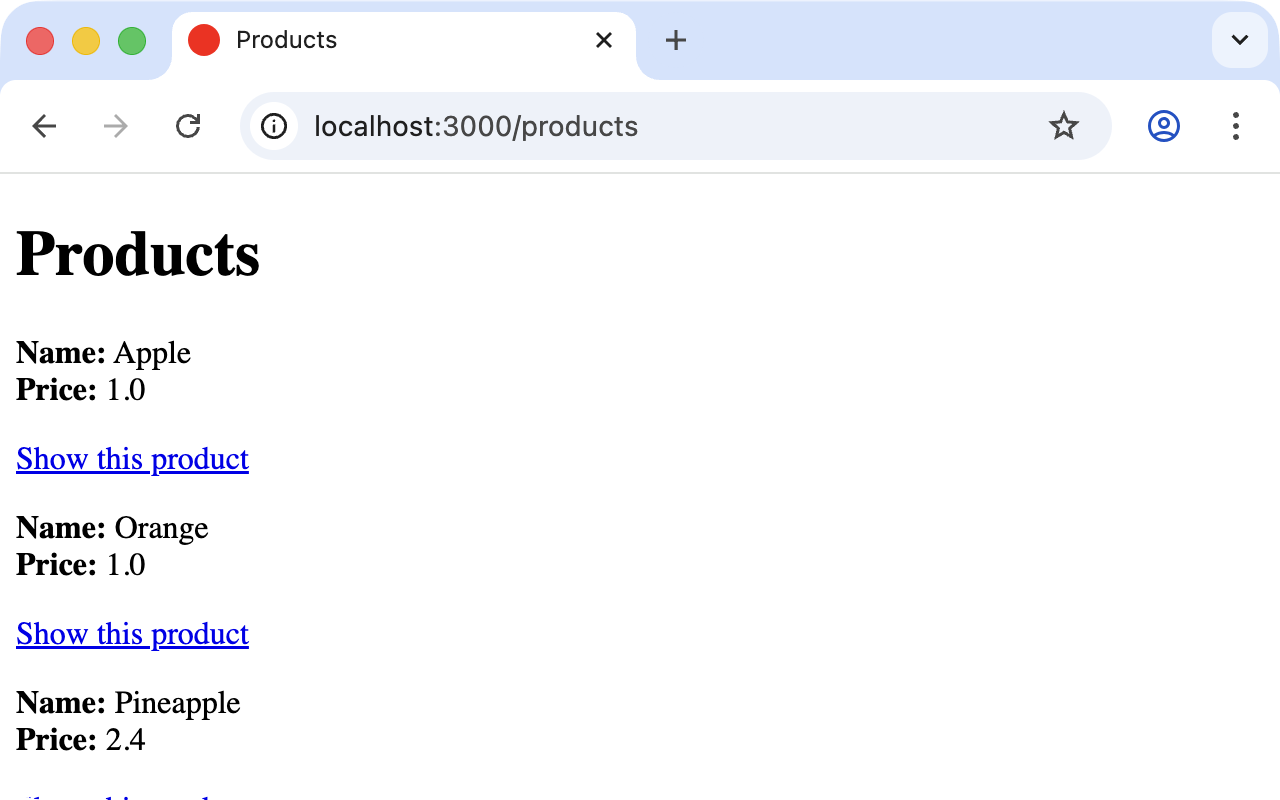Click the forward navigation arrow
Screen dimensions: 1280x800
click(115, 126)
